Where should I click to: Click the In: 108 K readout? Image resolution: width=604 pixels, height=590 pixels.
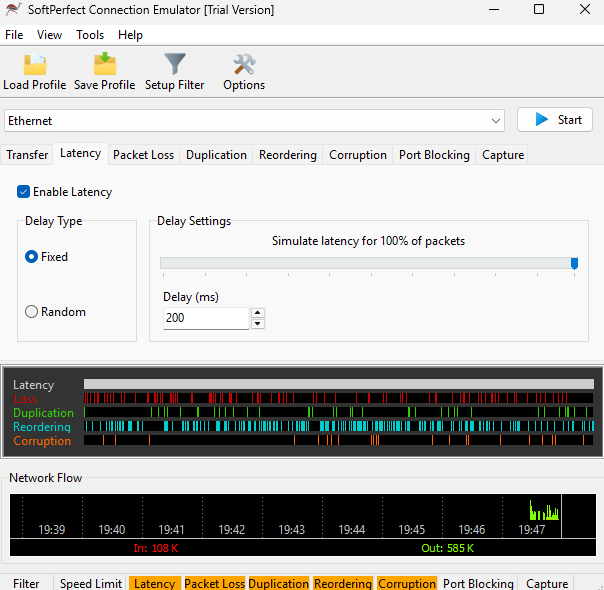156,548
